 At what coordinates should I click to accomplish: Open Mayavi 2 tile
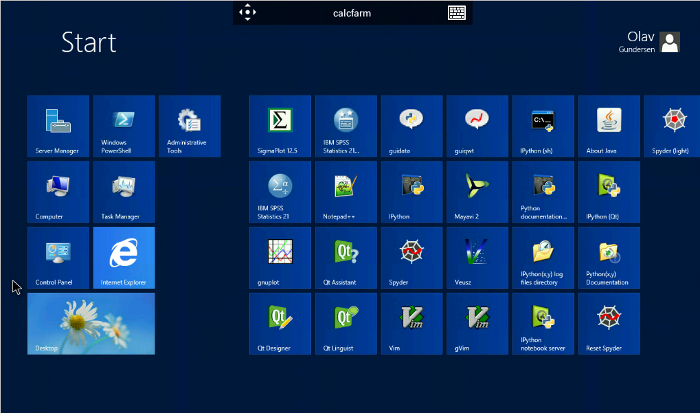click(x=477, y=192)
